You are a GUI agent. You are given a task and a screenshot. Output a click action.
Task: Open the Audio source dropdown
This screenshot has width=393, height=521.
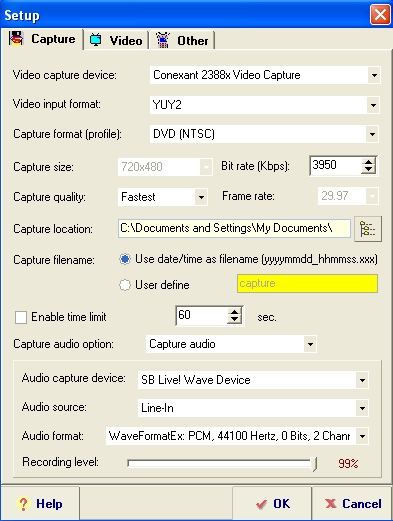pyautogui.click(x=362, y=408)
